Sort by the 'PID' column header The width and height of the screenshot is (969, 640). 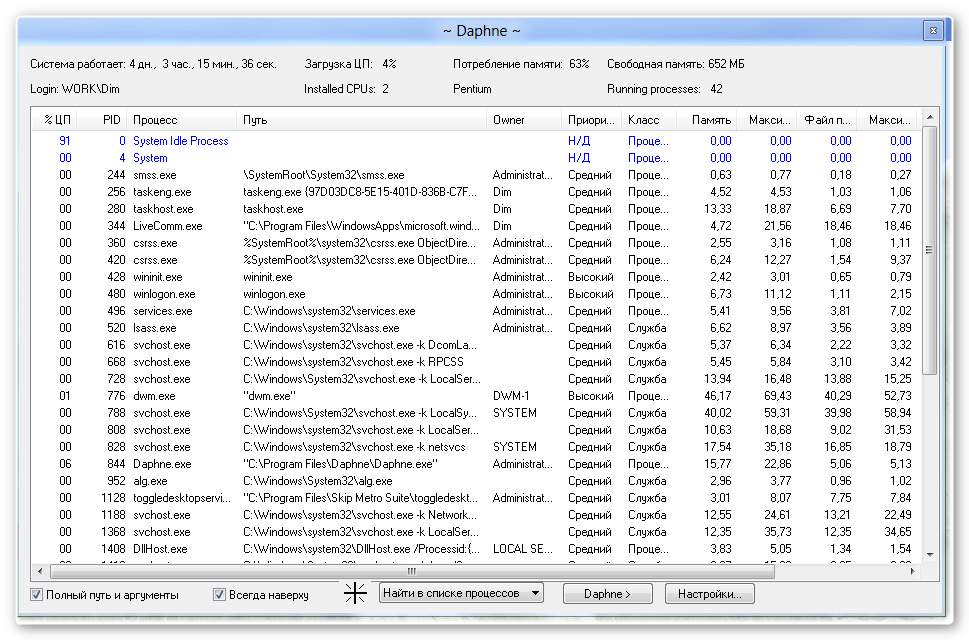click(x=111, y=120)
